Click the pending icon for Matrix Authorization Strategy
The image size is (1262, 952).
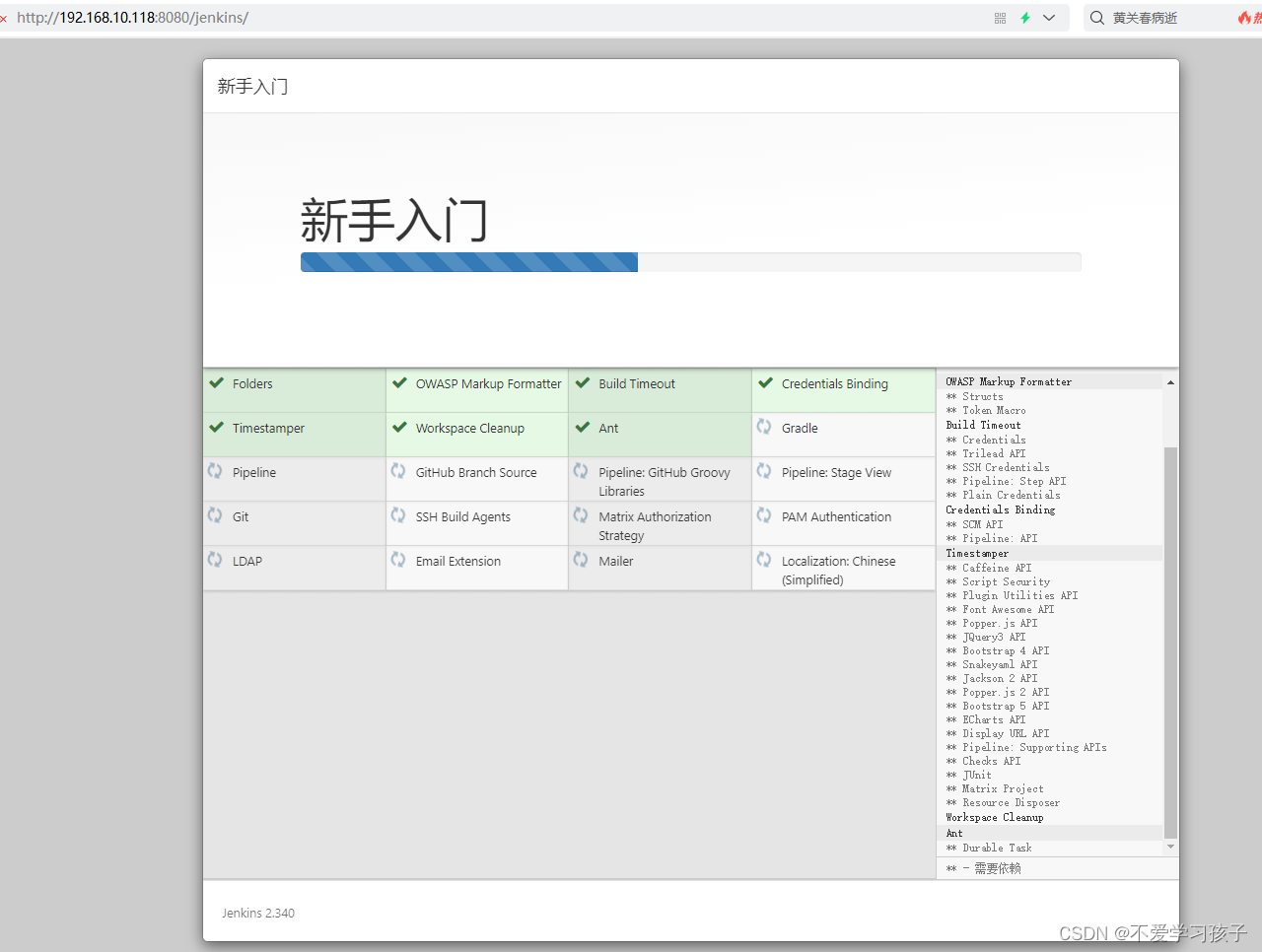(x=581, y=515)
